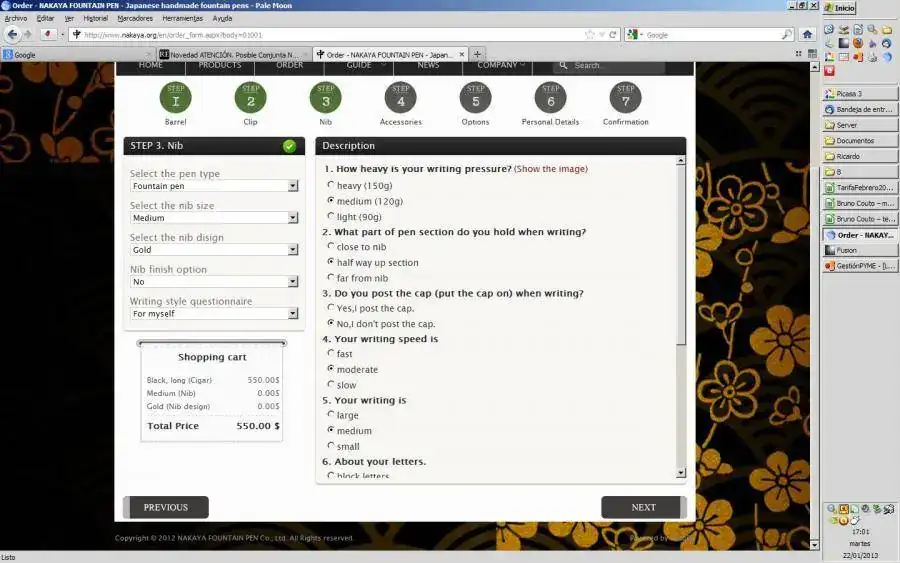Choose large writing size
The width and height of the screenshot is (900, 563).
(331, 414)
